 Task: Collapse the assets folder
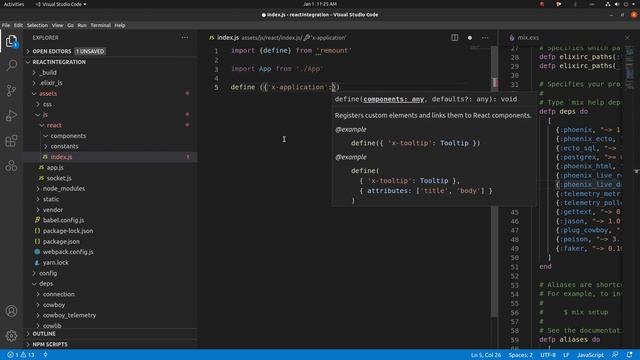click(48, 93)
